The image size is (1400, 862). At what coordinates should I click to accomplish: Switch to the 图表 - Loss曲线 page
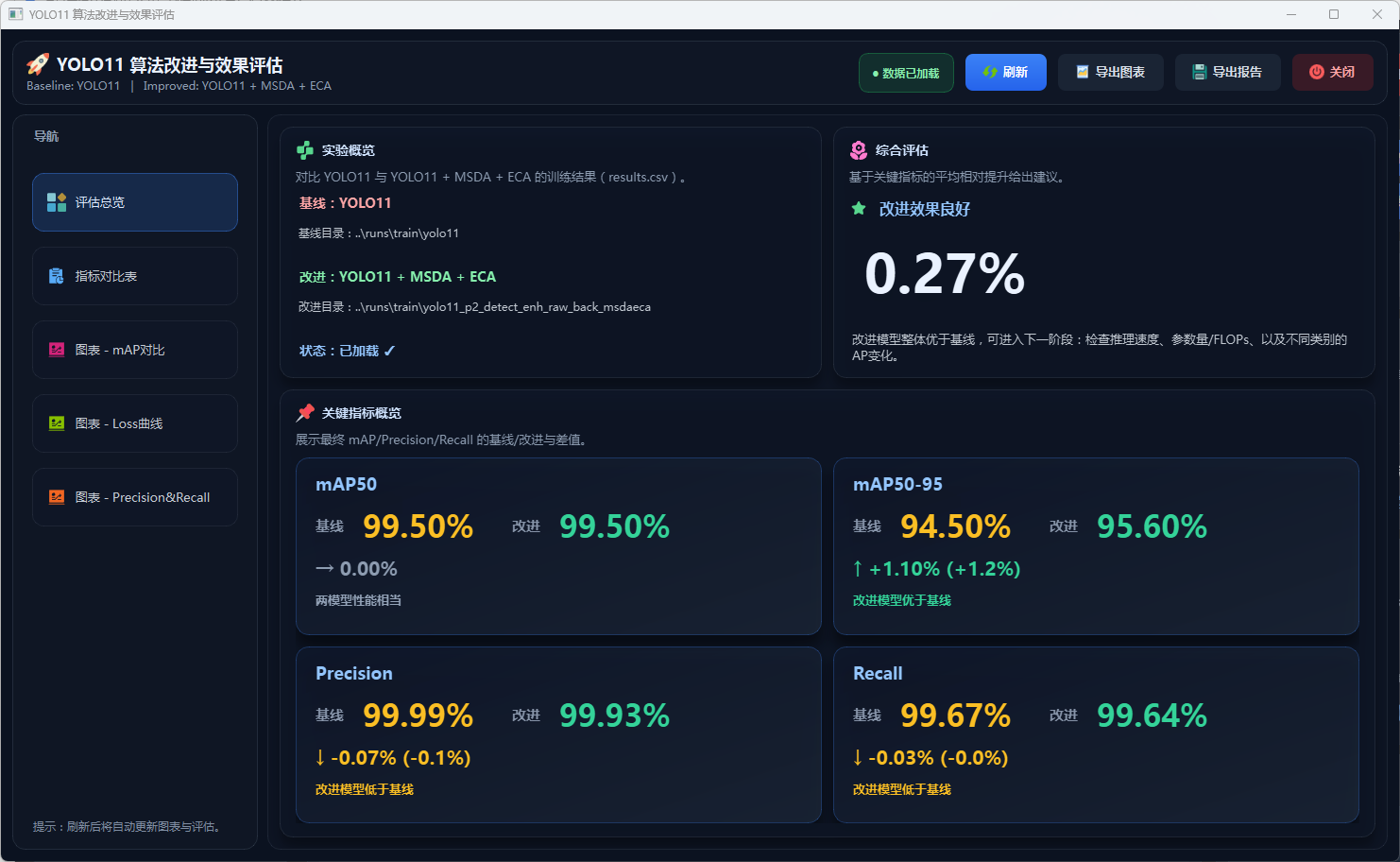pos(135,423)
